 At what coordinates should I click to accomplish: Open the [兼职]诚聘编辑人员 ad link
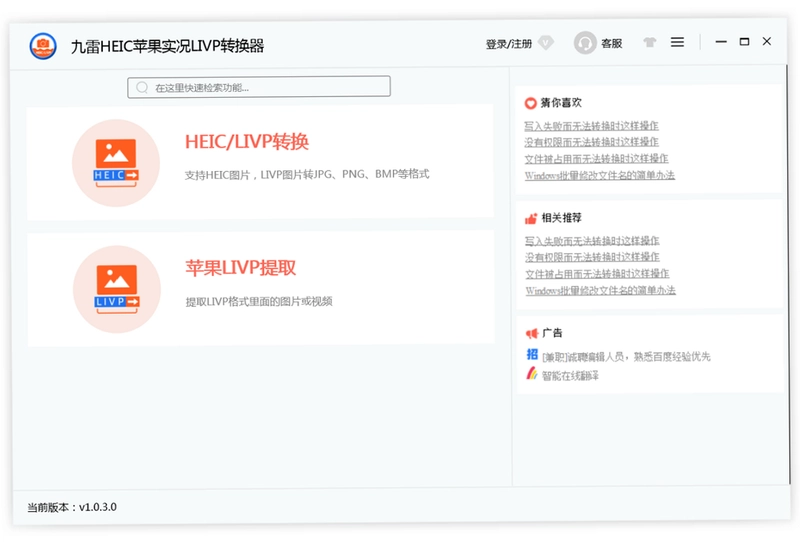tap(626, 357)
